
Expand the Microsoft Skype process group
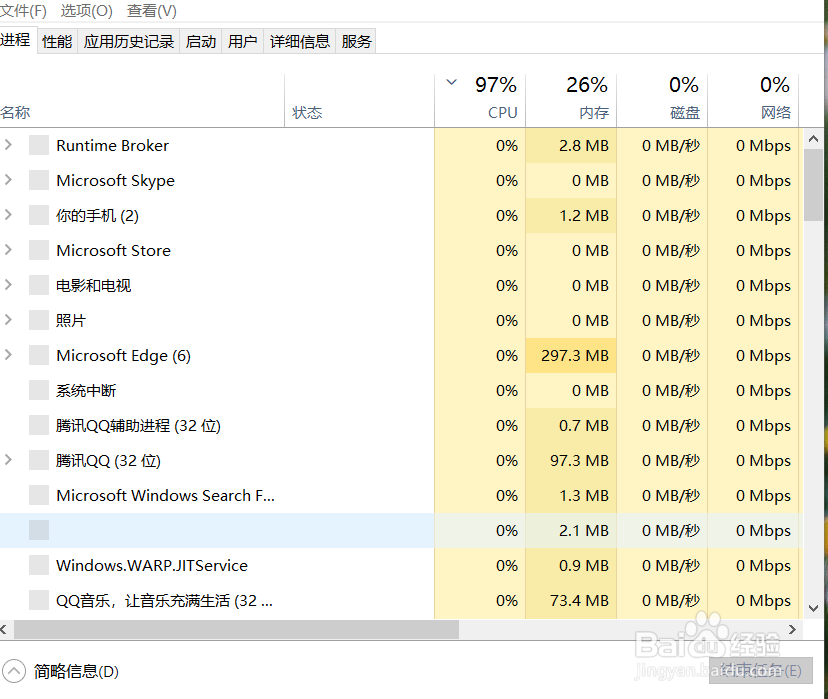click(x=8, y=180)
